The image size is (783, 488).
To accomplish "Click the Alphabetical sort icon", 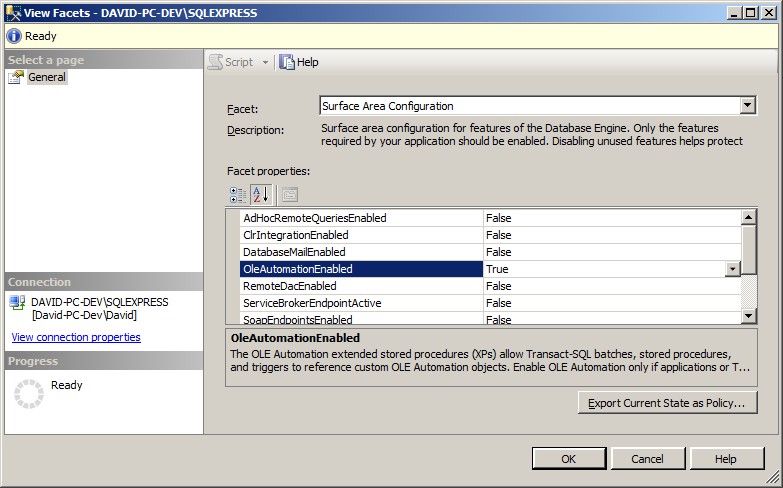I will (x=260, y=194).
